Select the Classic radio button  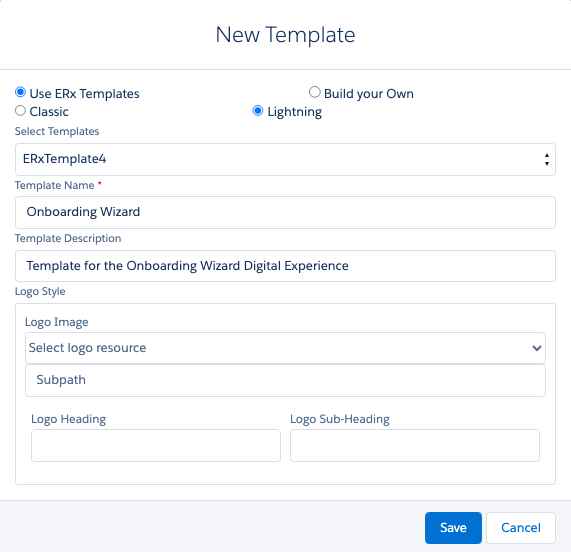[x=20, y=110]
